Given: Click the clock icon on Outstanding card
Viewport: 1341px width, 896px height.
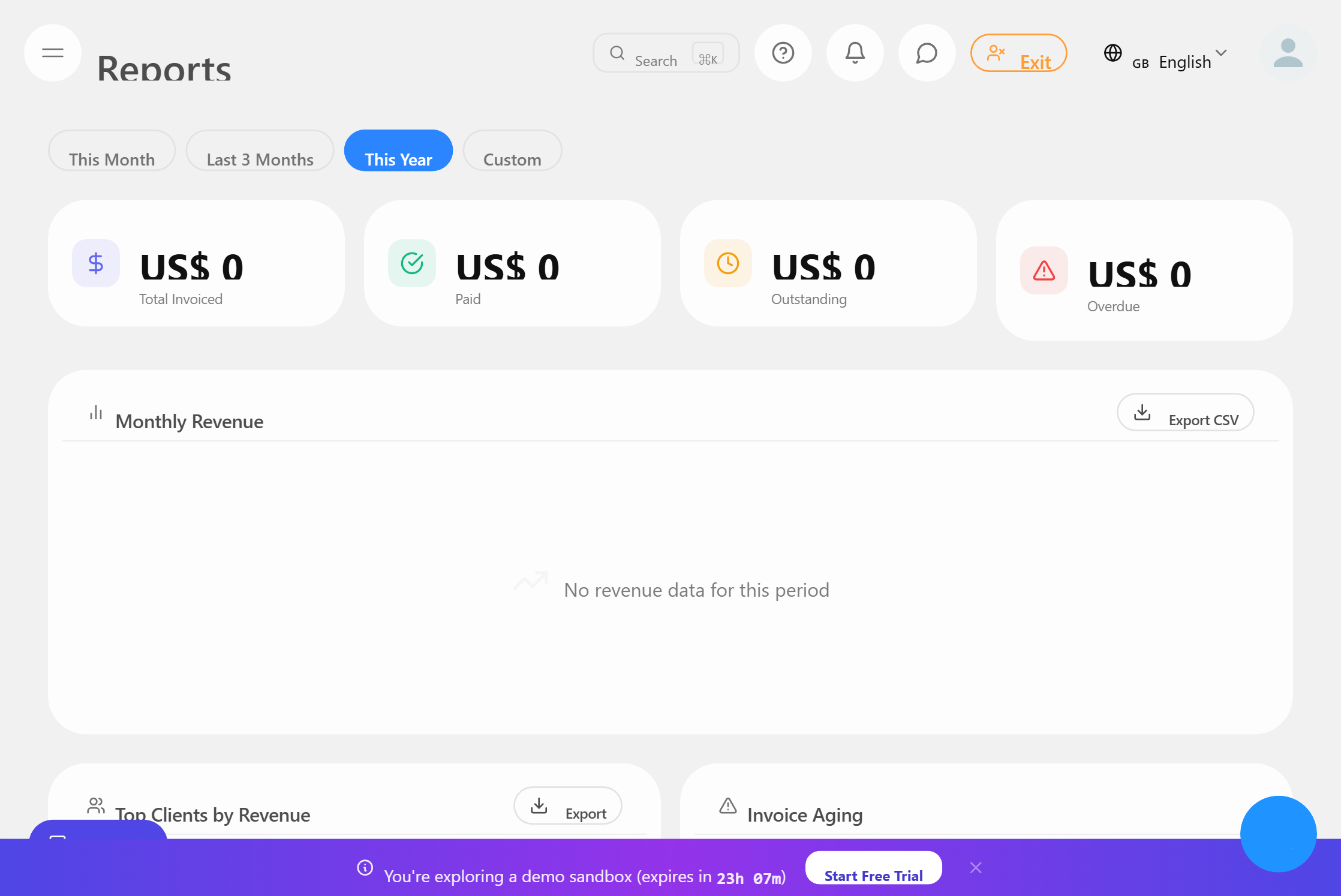Looking at the screenshot, I should pyautogui.click(x=728, y=263).
